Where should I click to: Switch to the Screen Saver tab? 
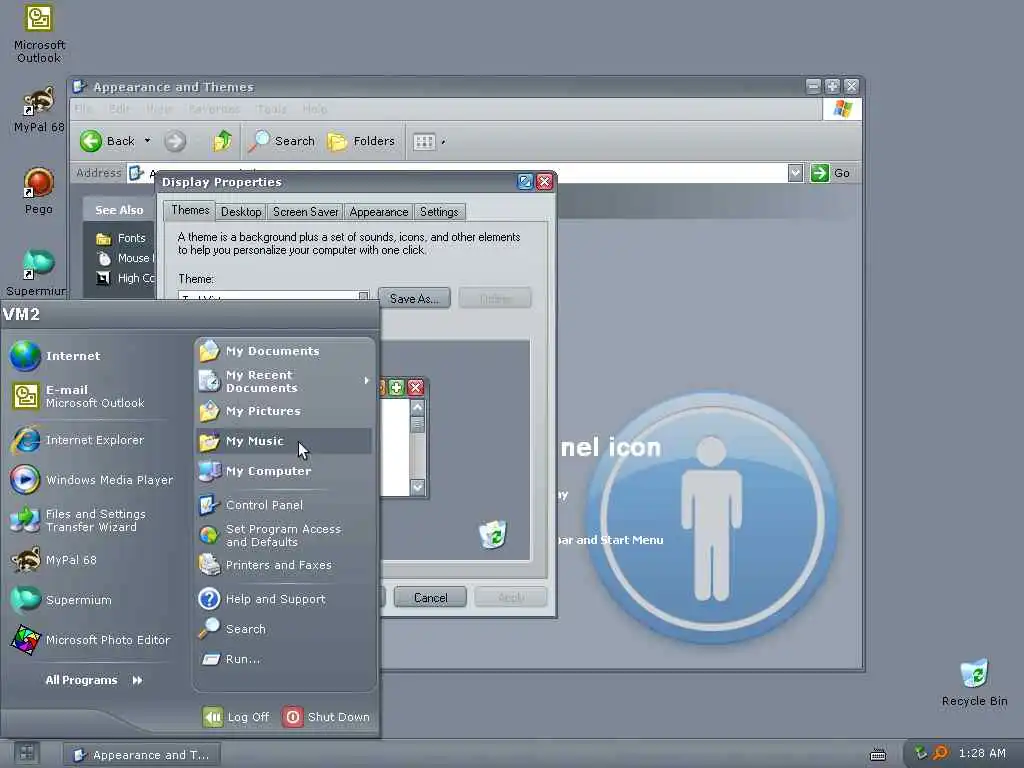click(x=305, y=212)
